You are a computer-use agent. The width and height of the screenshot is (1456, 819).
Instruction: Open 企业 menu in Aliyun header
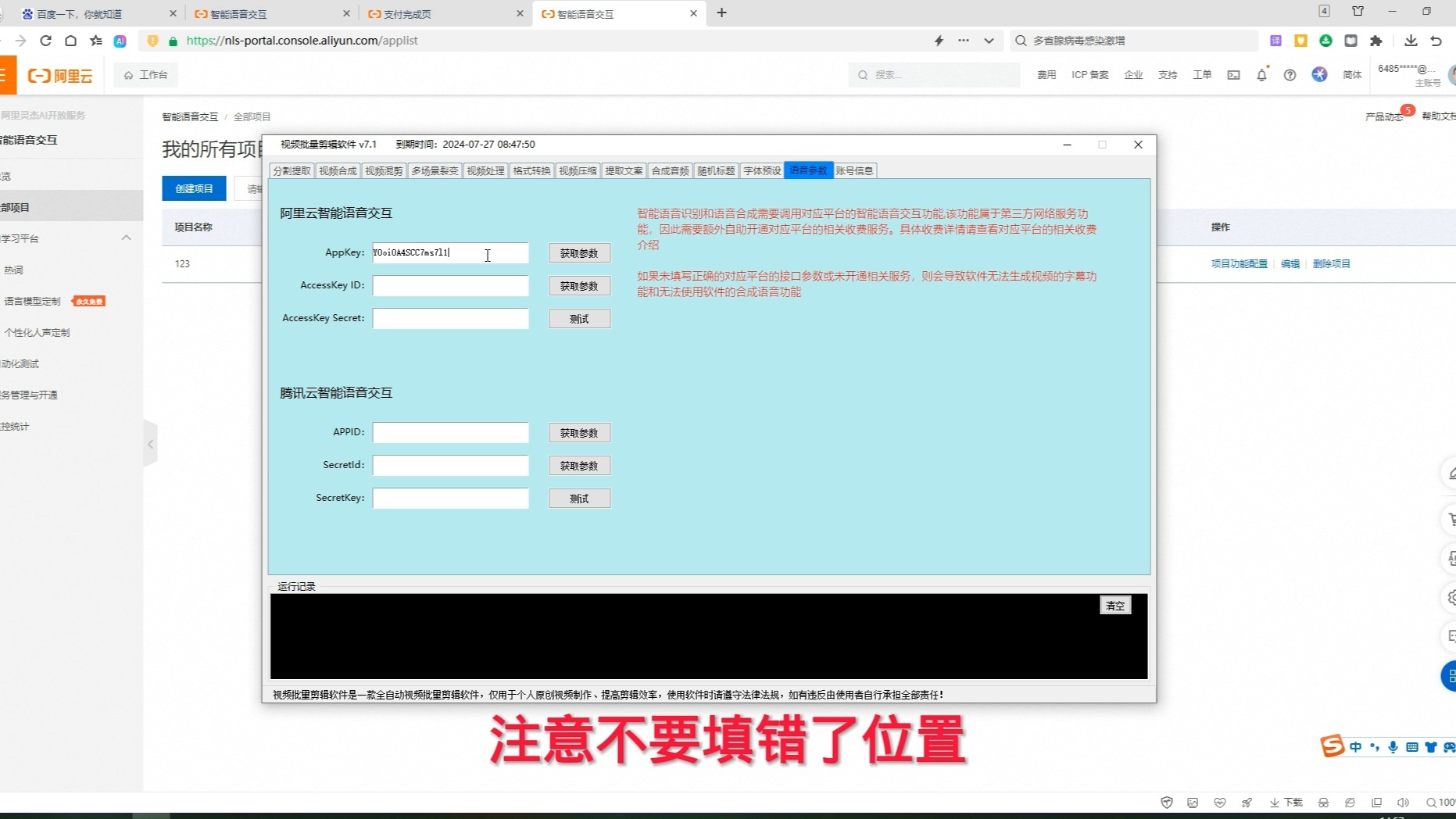tap(1133, 75)
